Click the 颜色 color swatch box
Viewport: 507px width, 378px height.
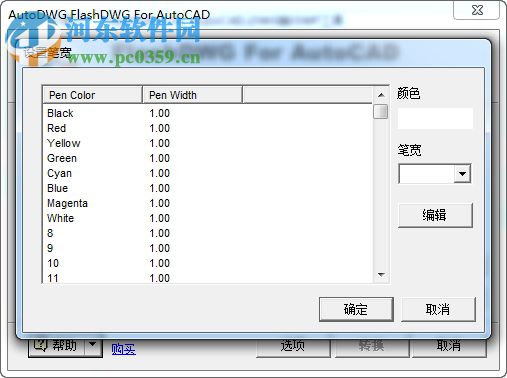point(435,118)
